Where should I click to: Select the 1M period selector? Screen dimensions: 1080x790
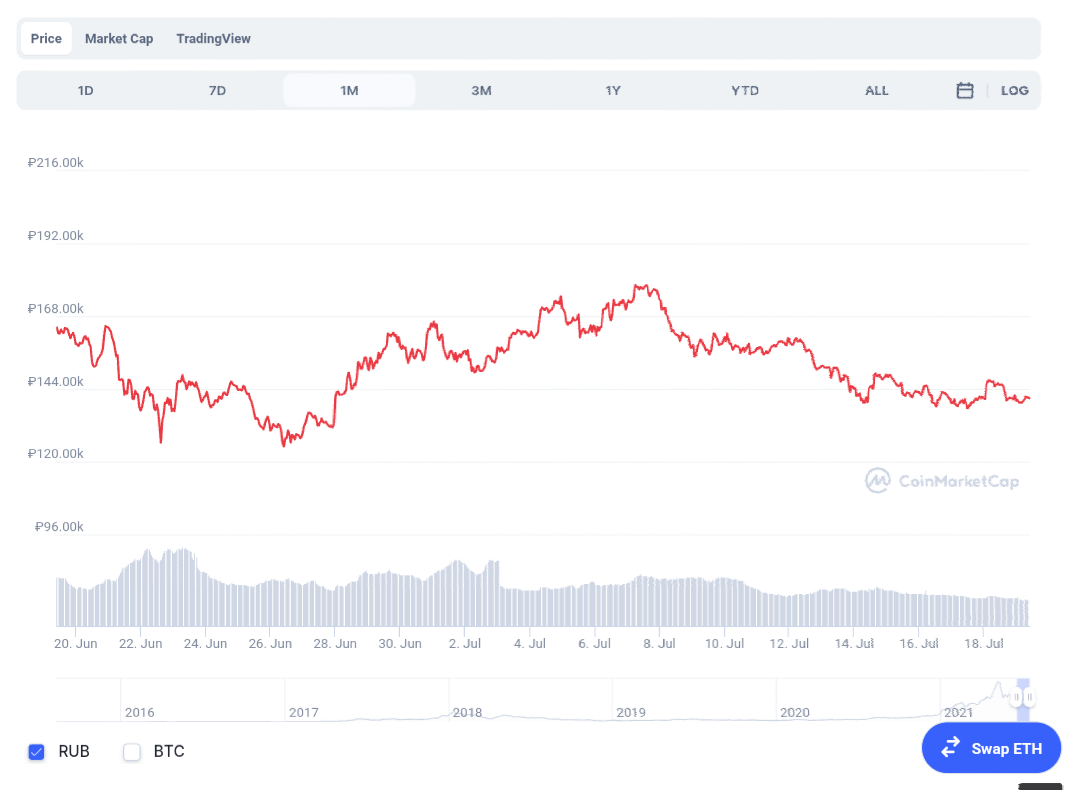point(349,90)
